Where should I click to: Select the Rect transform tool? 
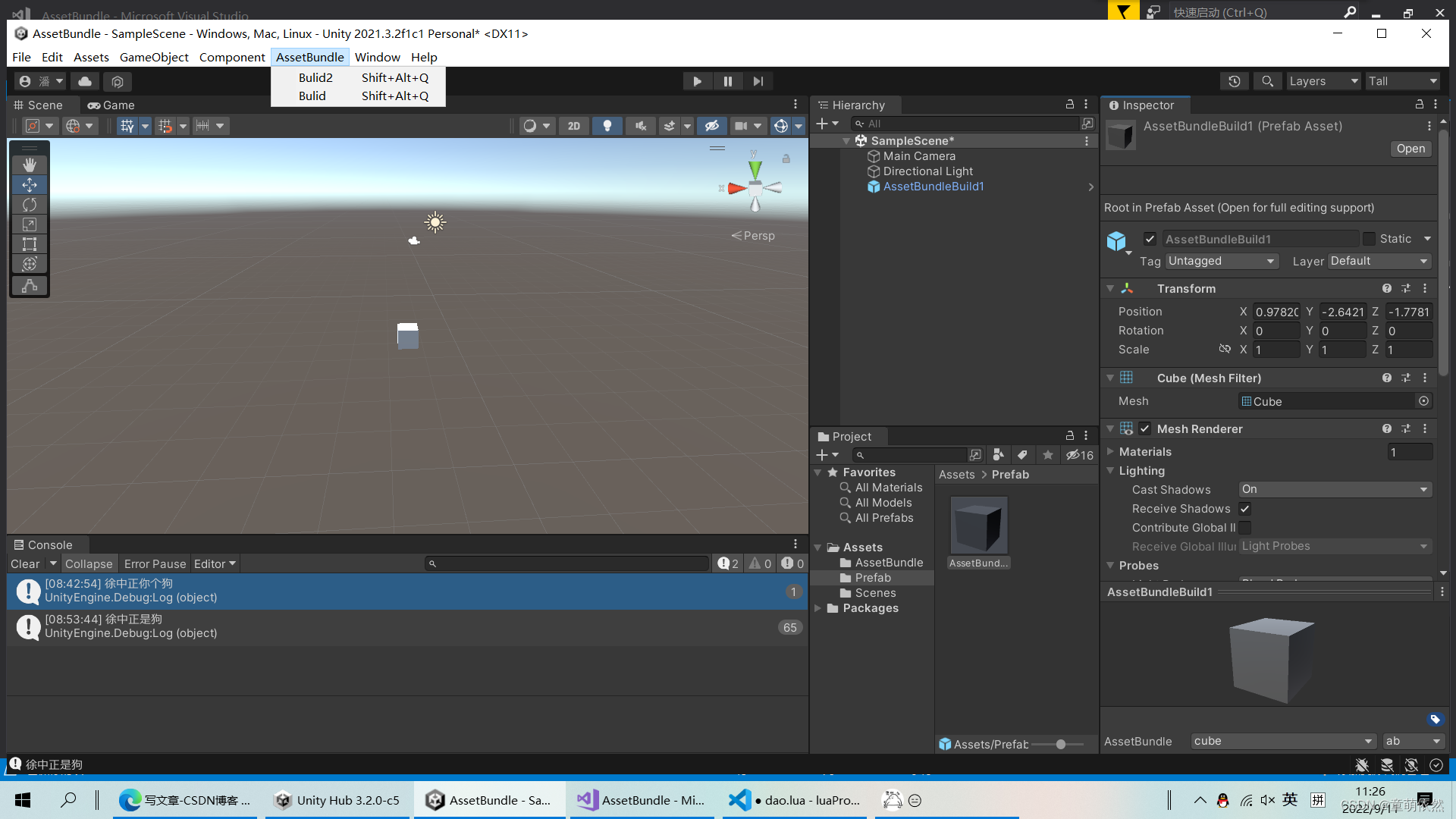pos(30,244)
